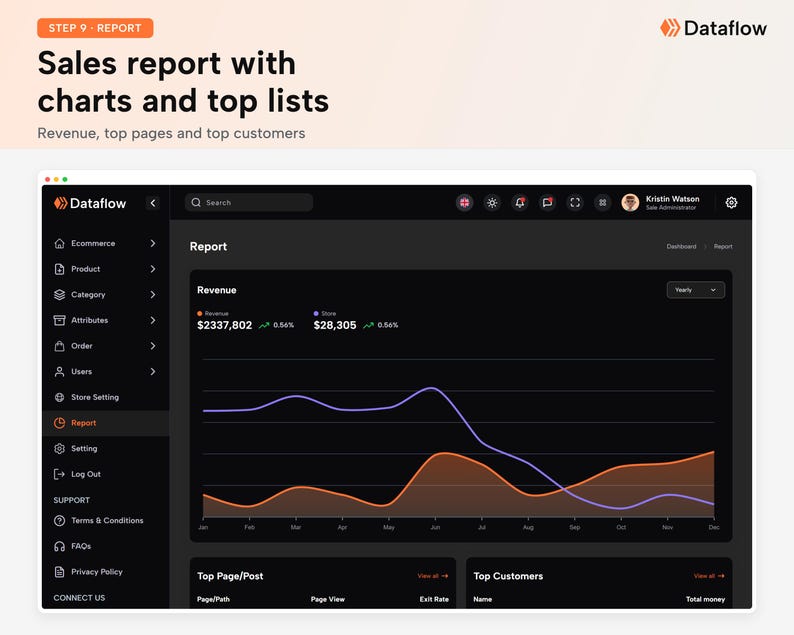The image size is (794, 635).
Task: Expand the Attributes chevron
Action: 152,320
